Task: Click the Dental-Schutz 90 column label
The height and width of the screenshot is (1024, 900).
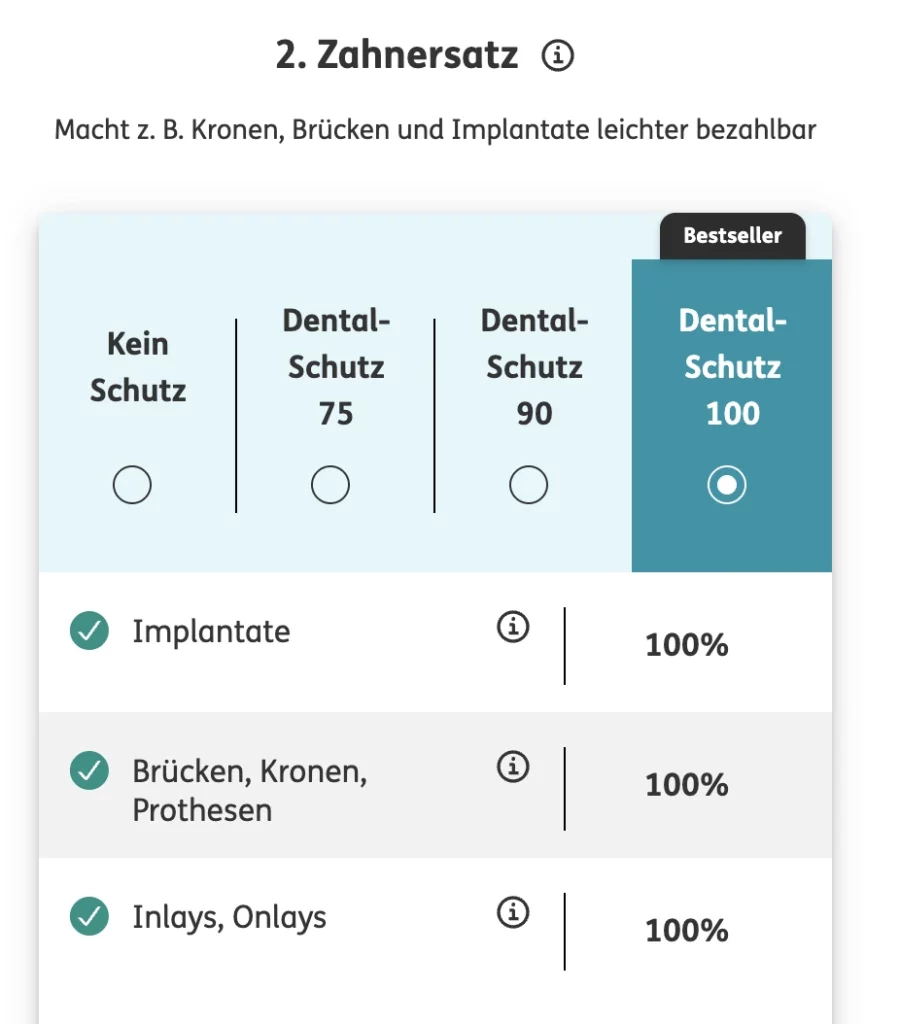Action: click(534, 367)
